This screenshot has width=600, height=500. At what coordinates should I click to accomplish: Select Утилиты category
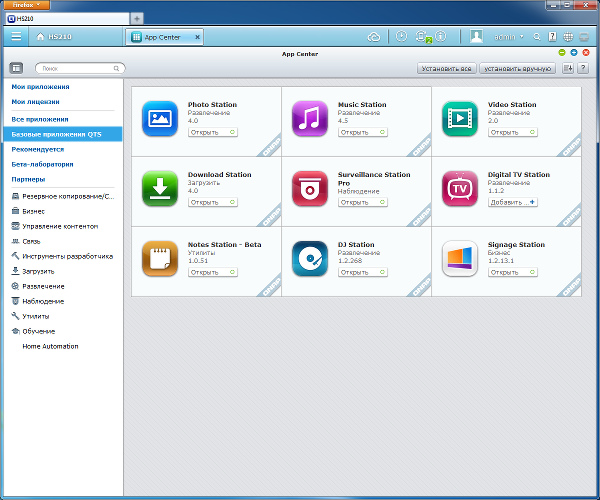coord(30,316)
